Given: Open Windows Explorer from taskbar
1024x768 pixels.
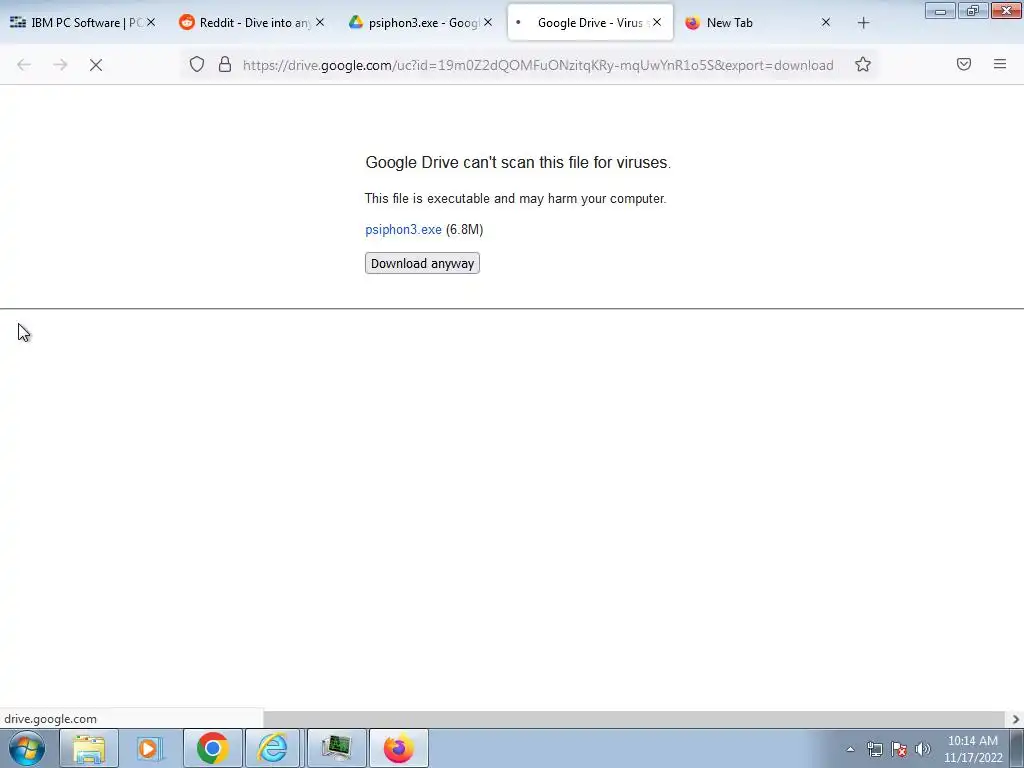Looking at the screenshot, I should point(89,748).
